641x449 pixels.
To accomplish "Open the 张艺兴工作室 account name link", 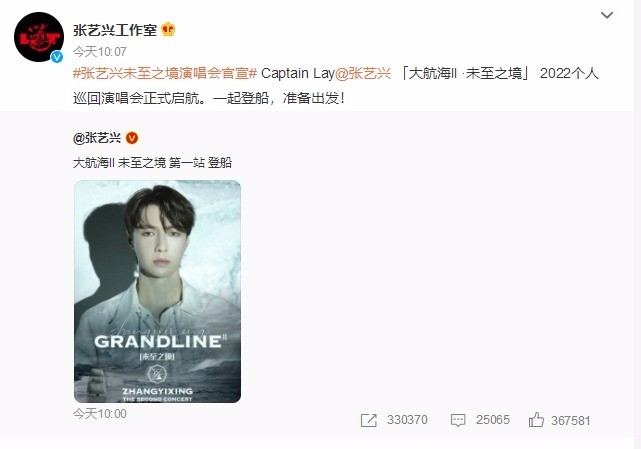I will (115, 30).
